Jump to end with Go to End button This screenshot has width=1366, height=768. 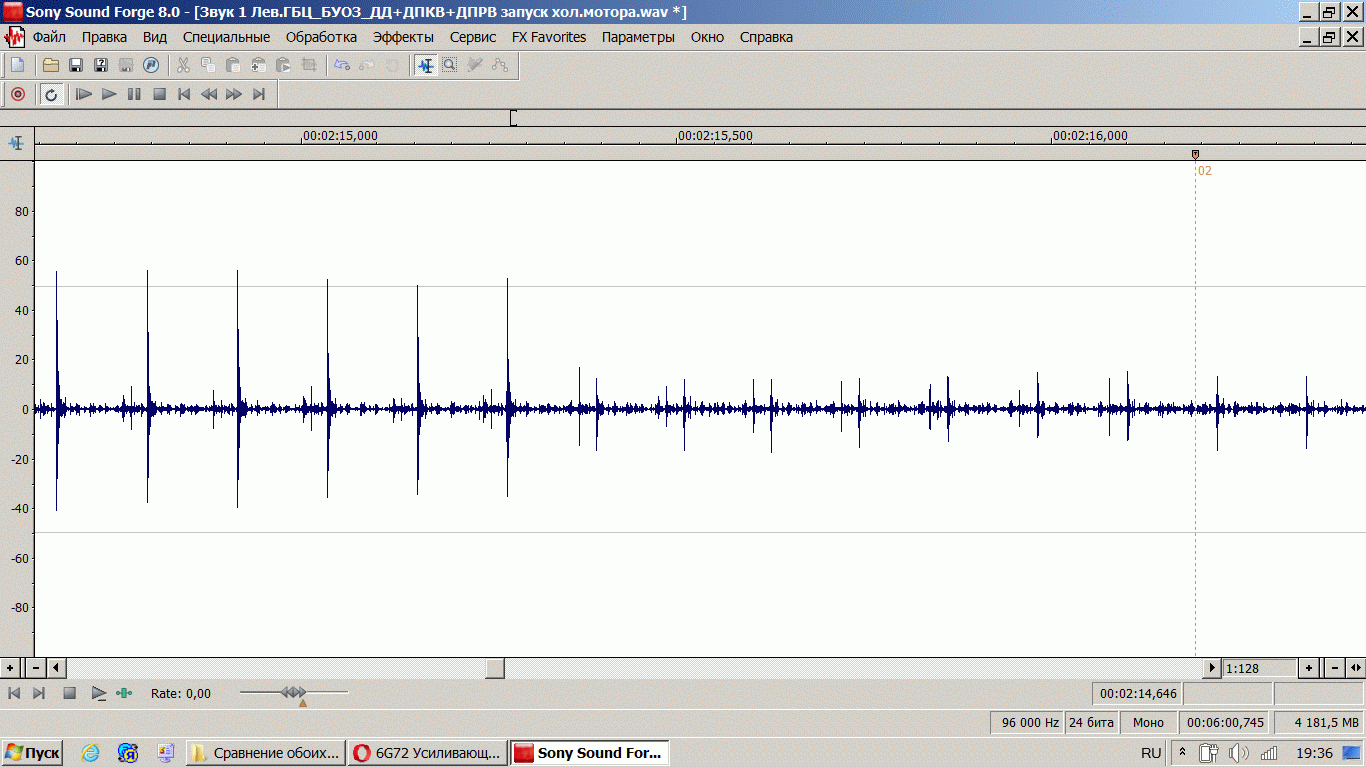(259, 94)
